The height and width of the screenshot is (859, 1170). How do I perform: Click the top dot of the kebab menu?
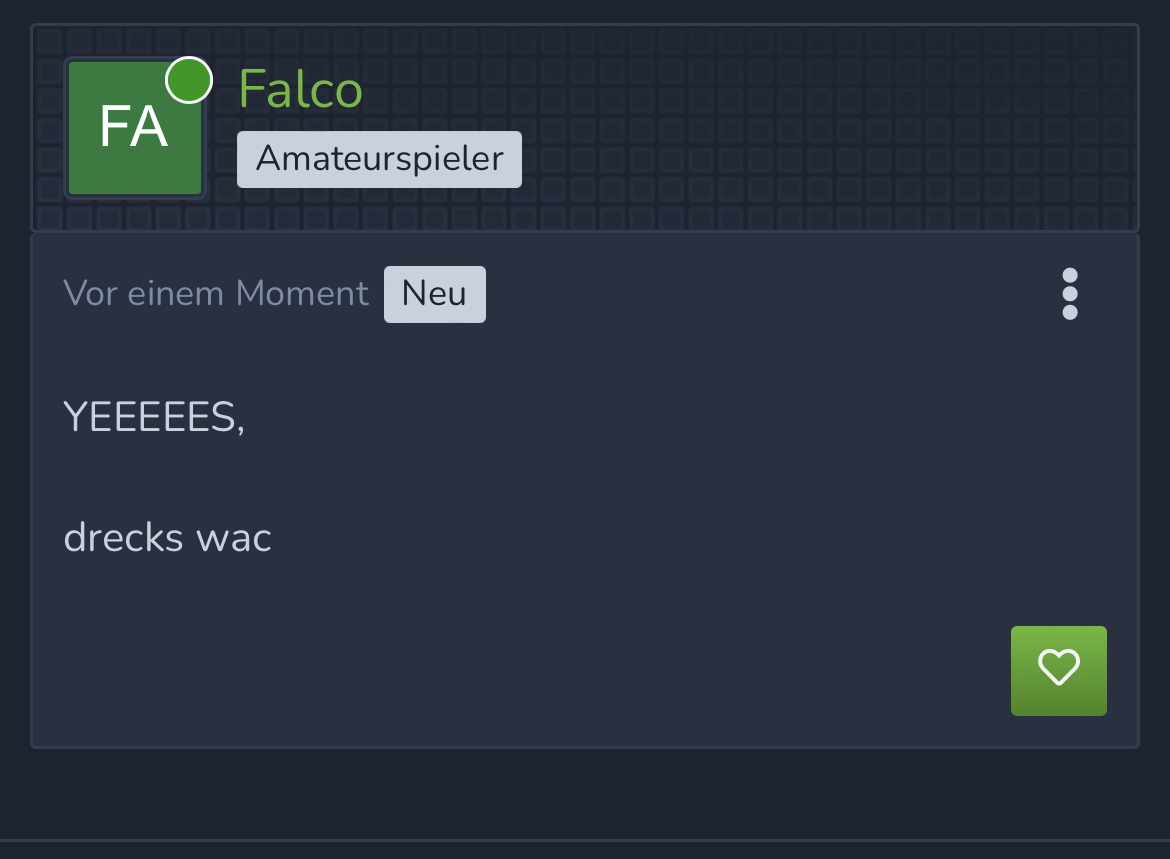[x=1069, y=275]
